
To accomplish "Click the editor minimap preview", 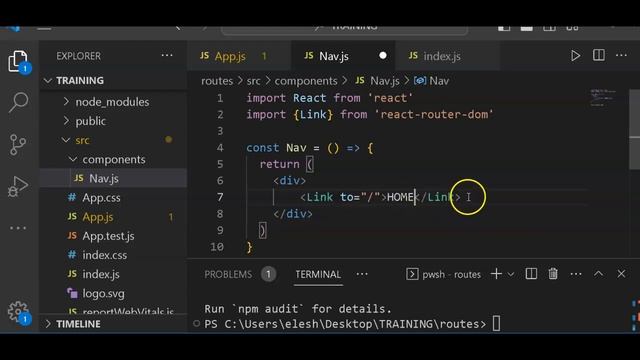I will [603, 98].
